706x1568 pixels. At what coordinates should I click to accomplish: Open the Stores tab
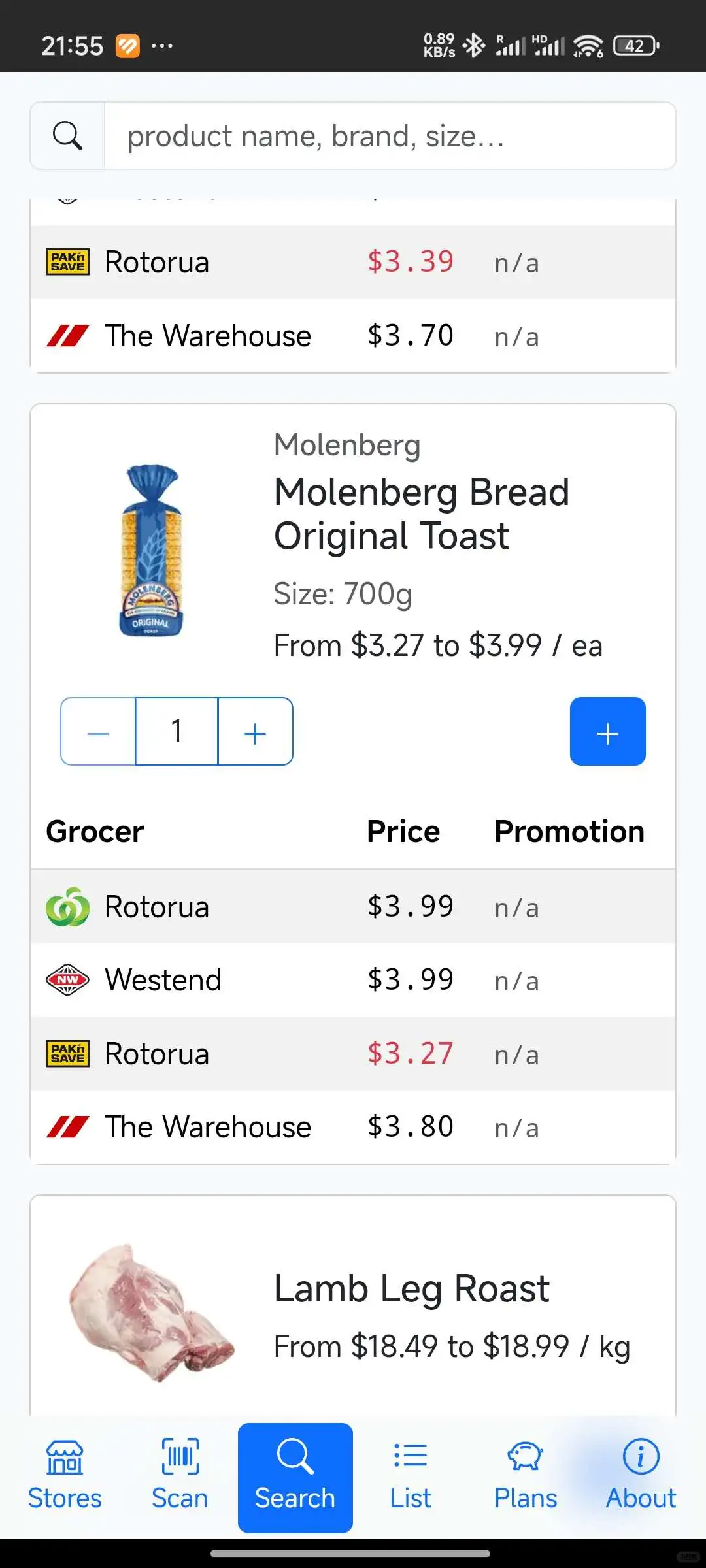(65, 1477)
